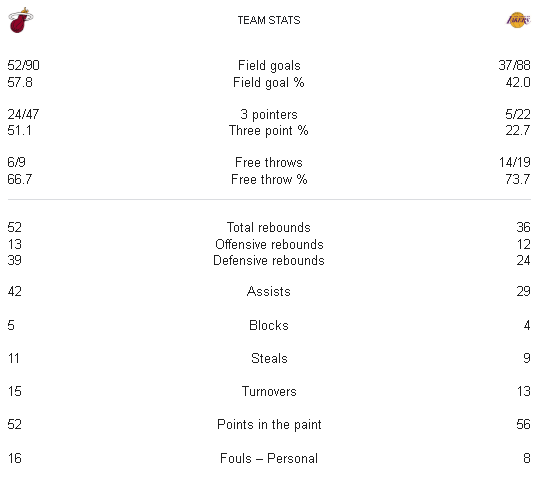Select the Steals stat label
Viewport: 543px width, 482px height.
269,358
